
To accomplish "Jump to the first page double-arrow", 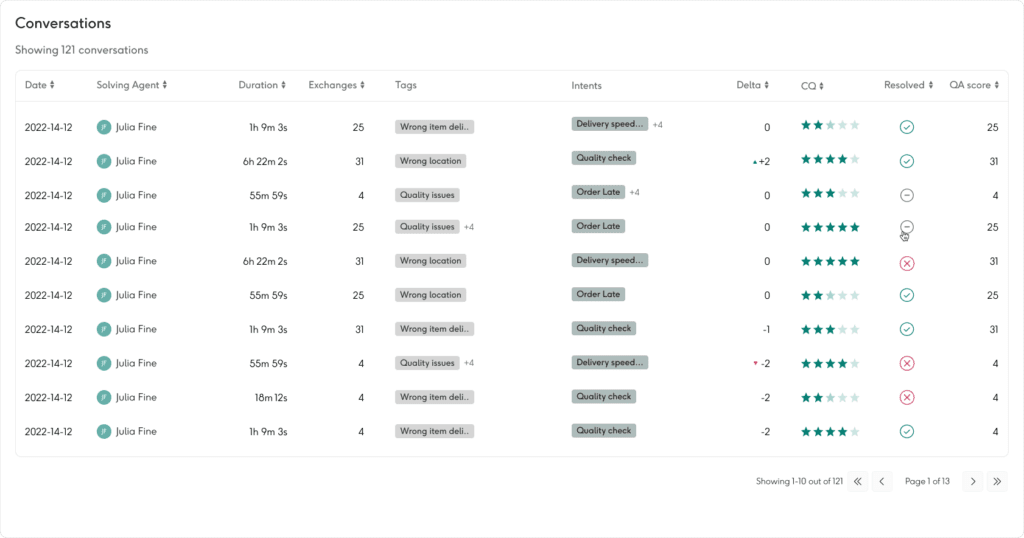I will pos(857,481).
